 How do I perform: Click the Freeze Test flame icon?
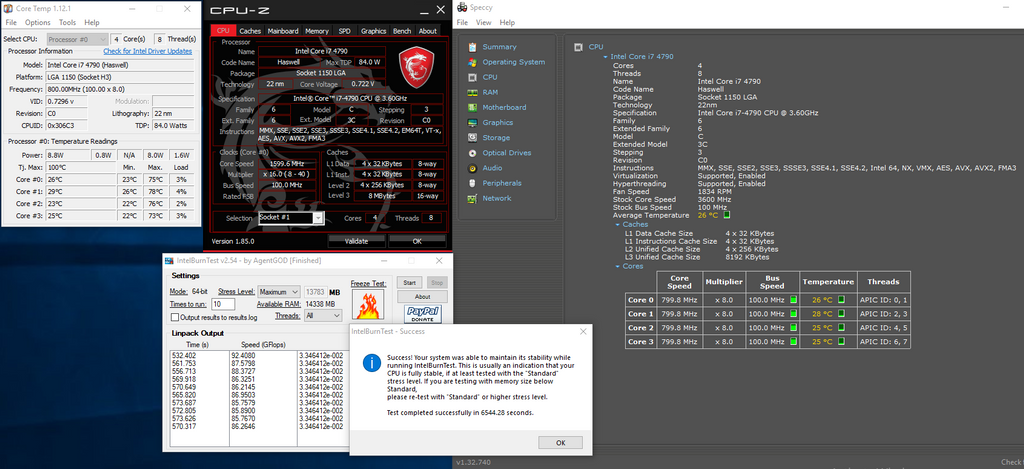368,305
